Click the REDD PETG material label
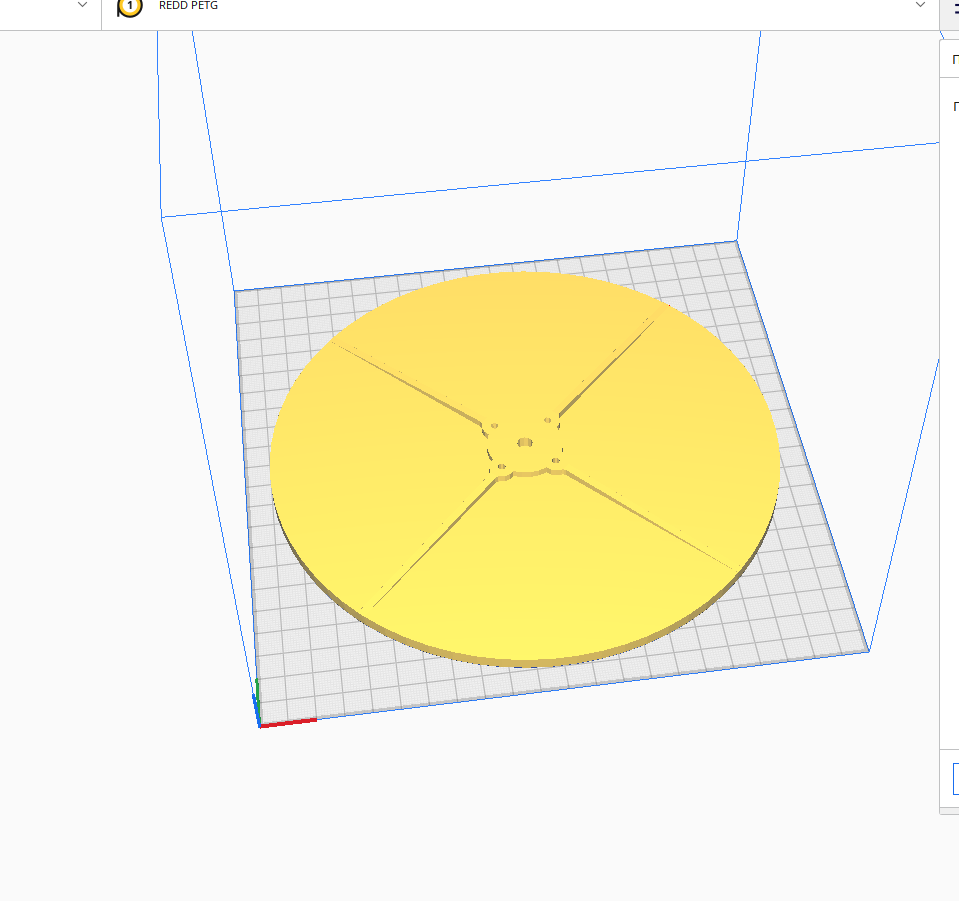The image size is (959, 901). pyautogui.click(x=188, y=6)
